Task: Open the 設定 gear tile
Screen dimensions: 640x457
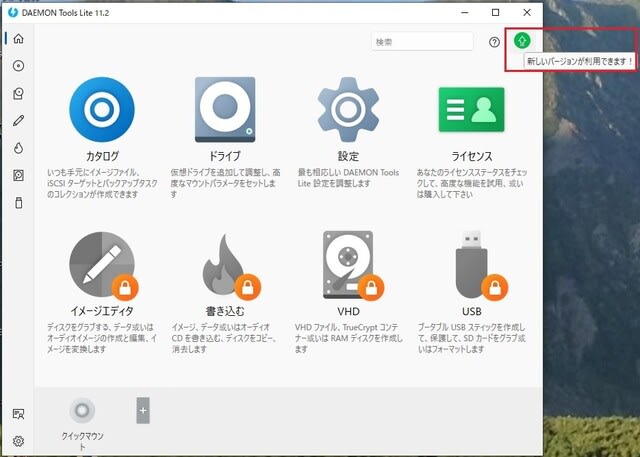Action: [x=348, y=109]
